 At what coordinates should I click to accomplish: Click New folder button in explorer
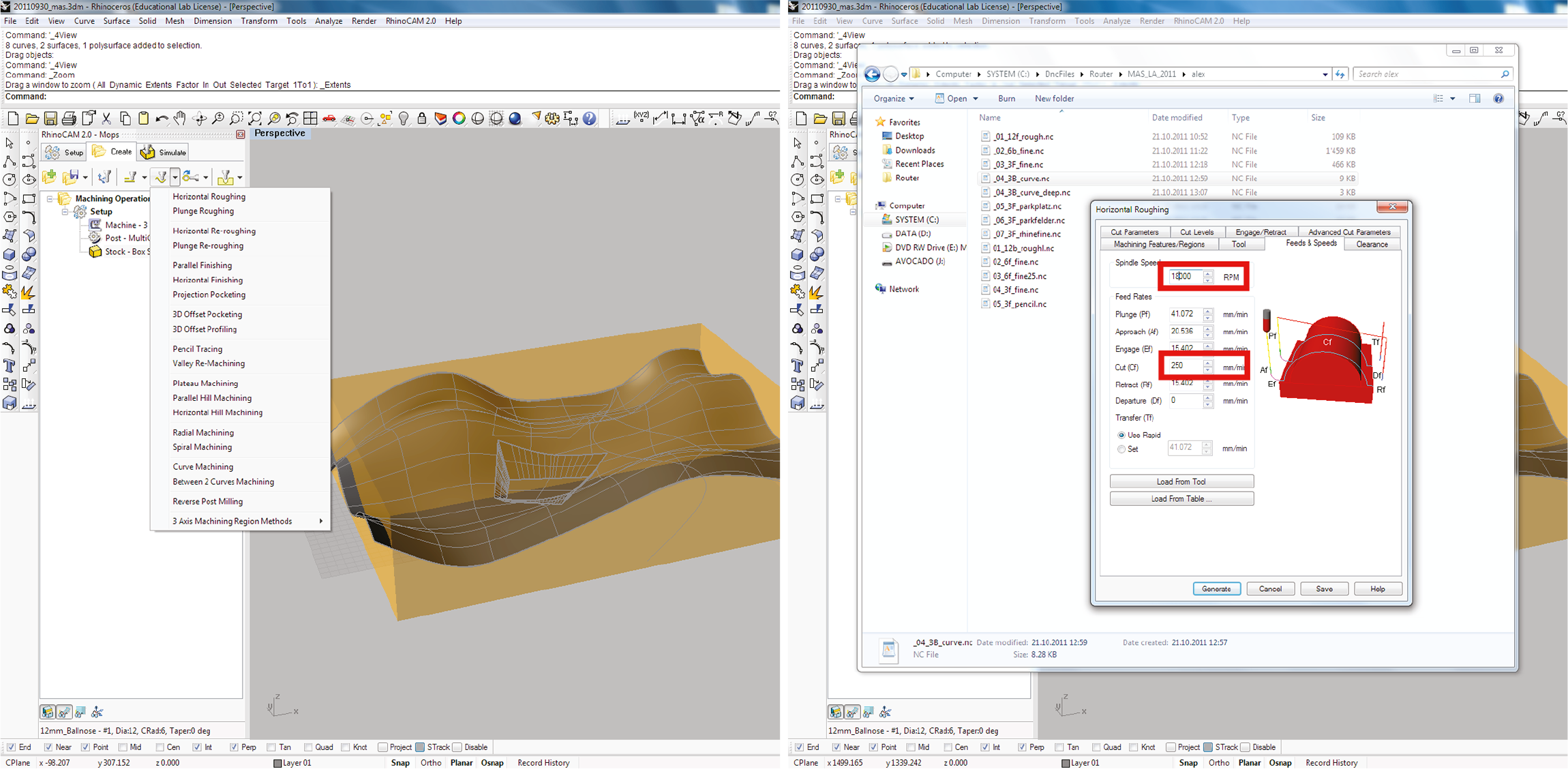(x=1054, y=98)
